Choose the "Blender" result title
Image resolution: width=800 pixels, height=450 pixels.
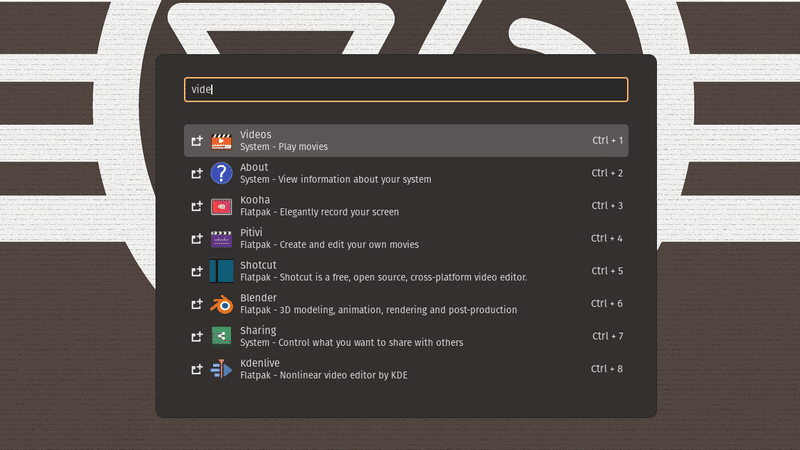pos(258,298)
